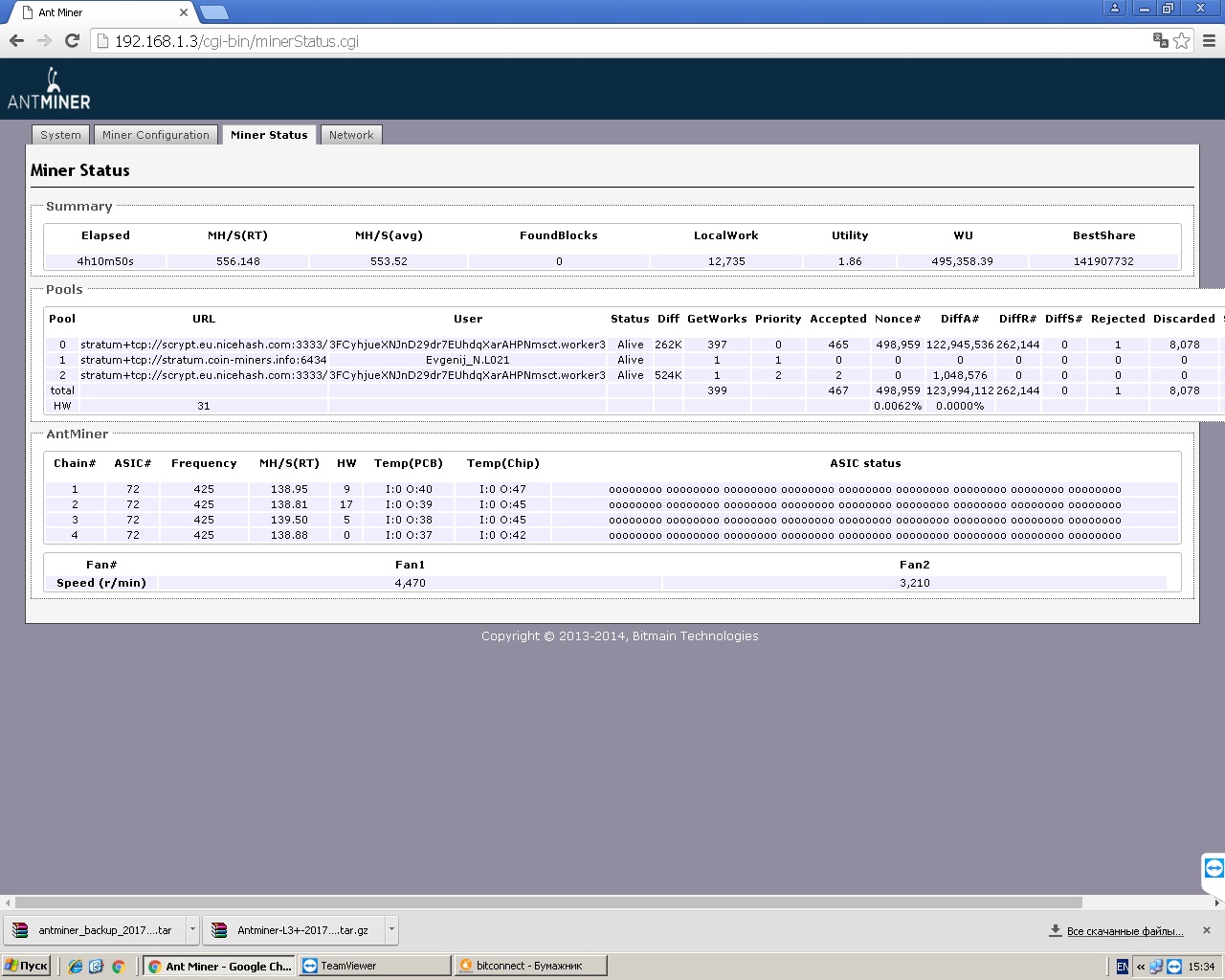The image size is (1225, 980).
Task: Click the HW error rate 0.0062%
Action: click(898, 406)
